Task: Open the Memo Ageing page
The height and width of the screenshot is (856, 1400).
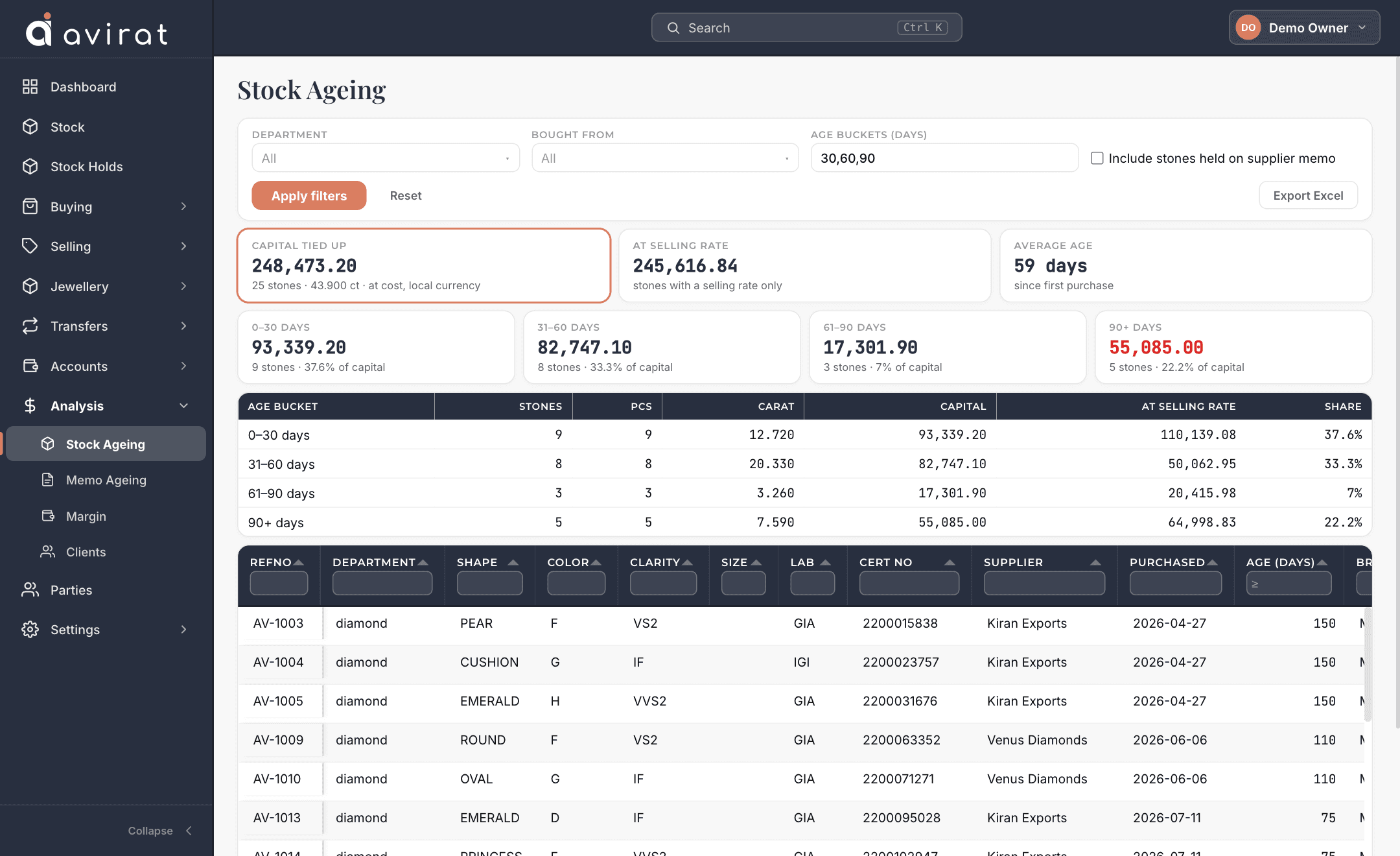Action: pos(106,480)
